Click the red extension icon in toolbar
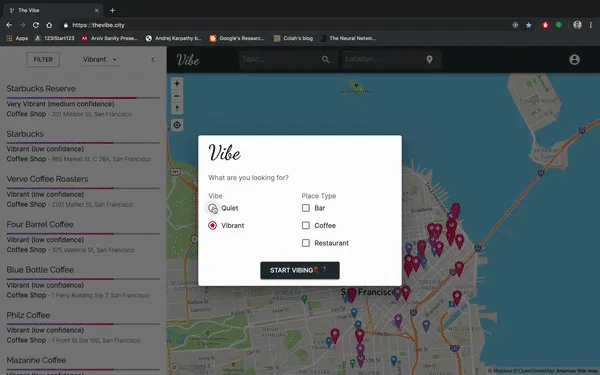The width and height of the screenshot is (600, 375). tap(545, 25)
